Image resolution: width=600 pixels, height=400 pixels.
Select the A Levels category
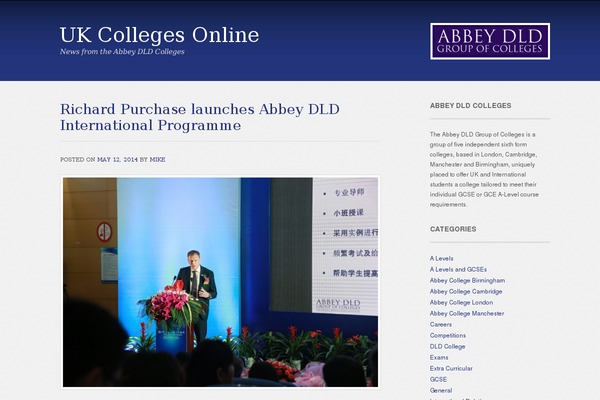pyautogui.click(x=441, y=258)
